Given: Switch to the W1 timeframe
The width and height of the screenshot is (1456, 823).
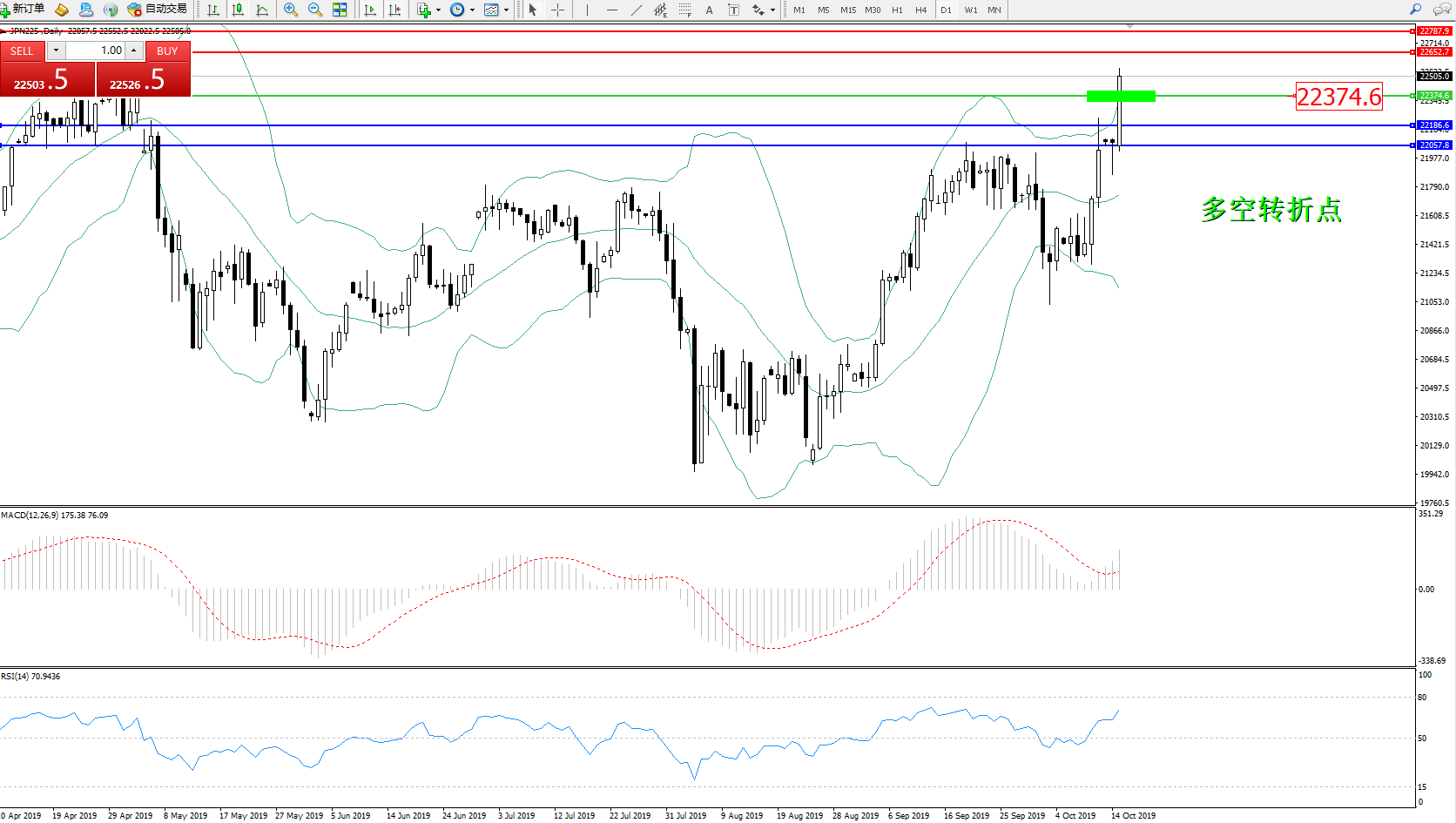Looking at the screenshot, I should [x=971, y=10].
